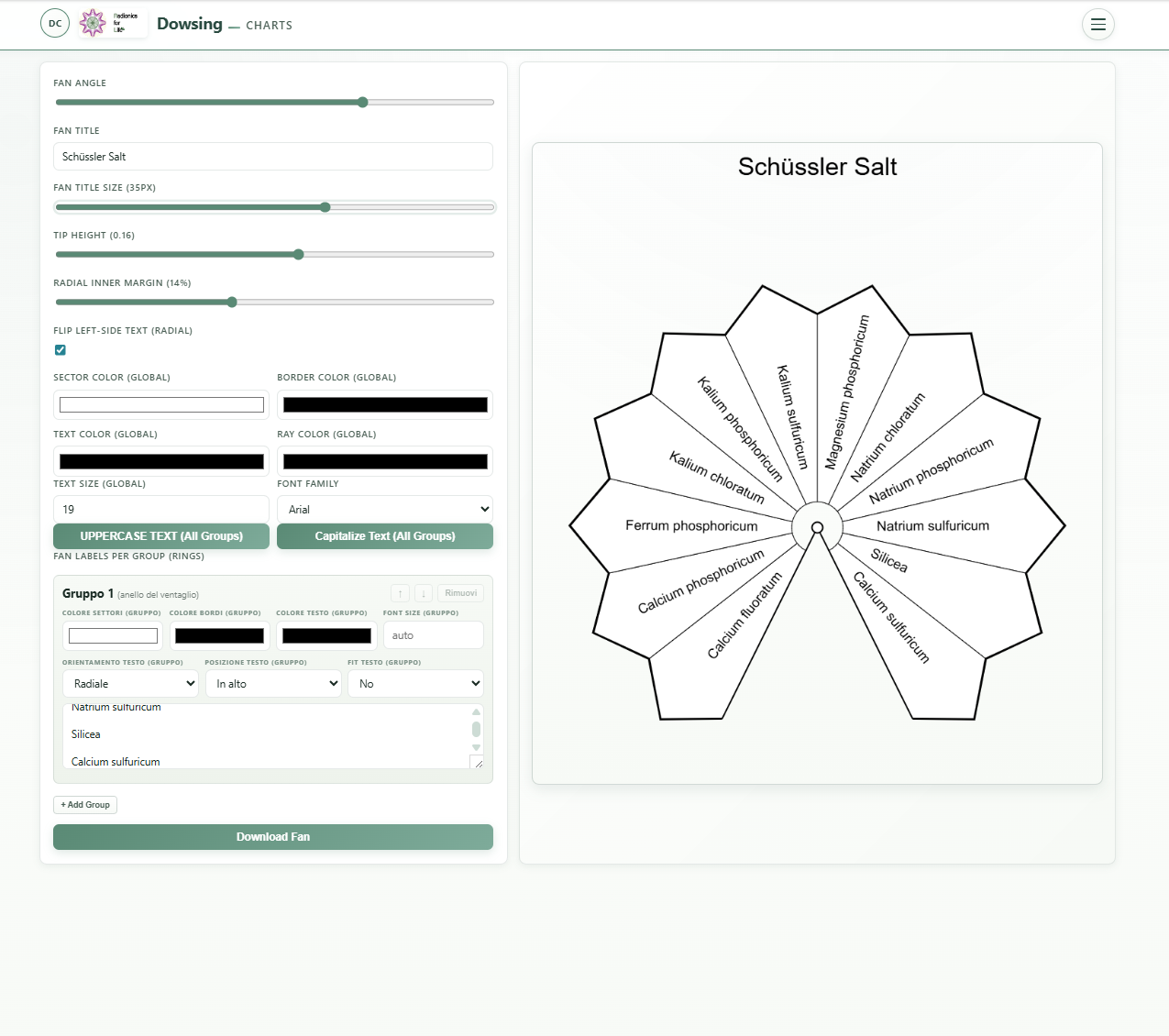Click the labels textarea scrollbar

pyautogui.click(x=476, y=730)
